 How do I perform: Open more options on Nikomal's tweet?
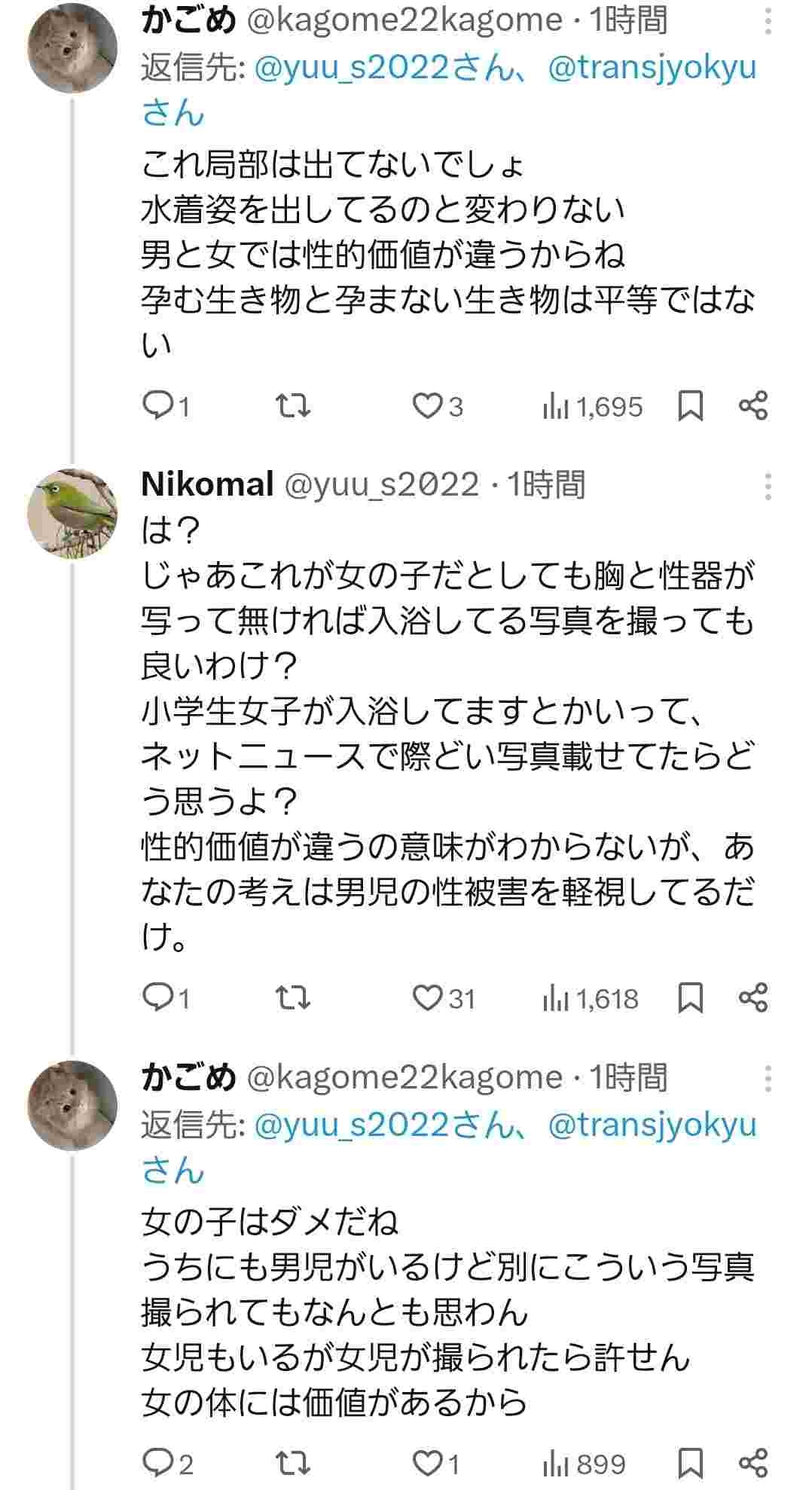tap(768, 487)
